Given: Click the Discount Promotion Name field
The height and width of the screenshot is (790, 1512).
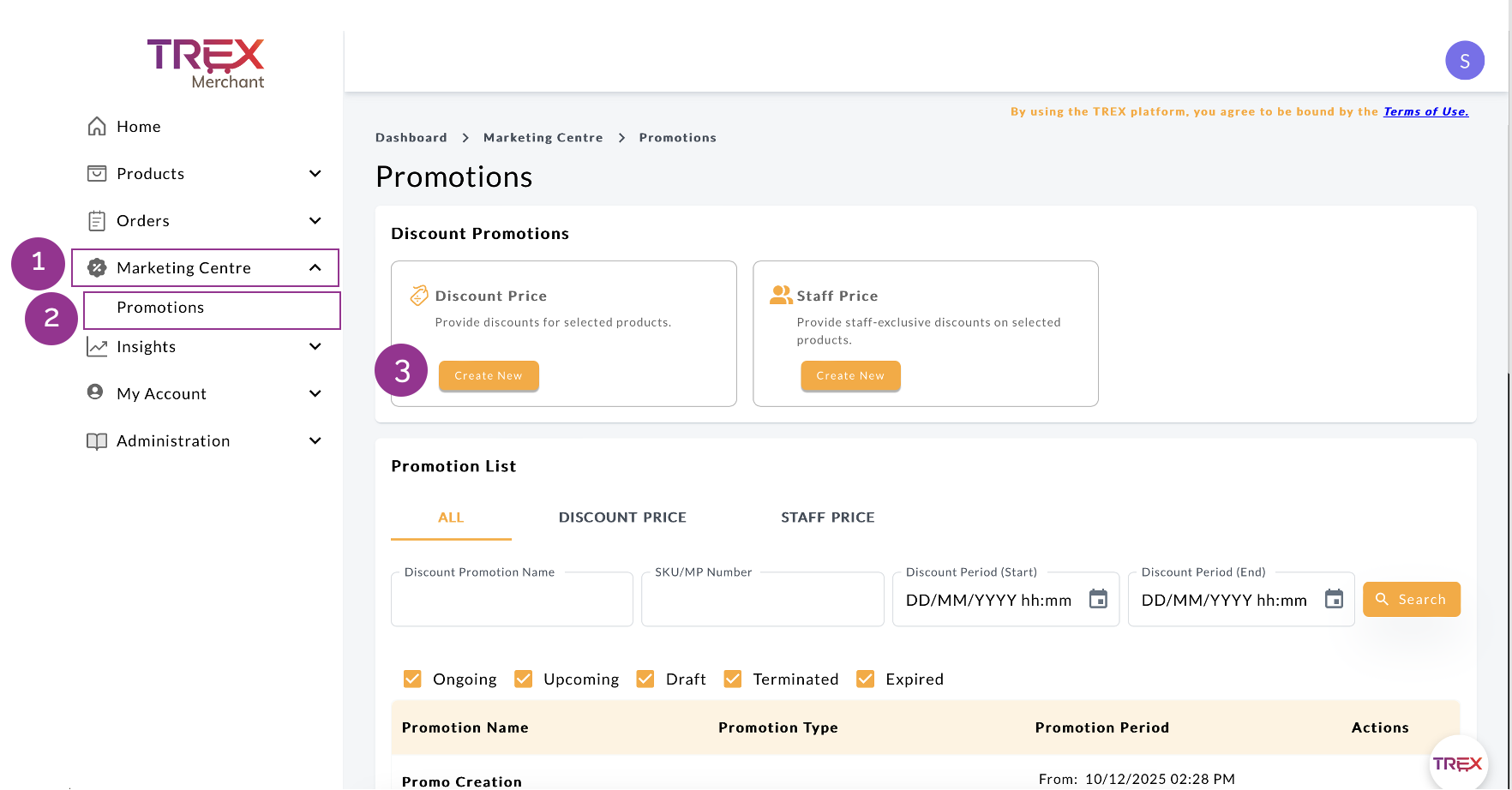Looking at the screenshot, I should tap(512, 600).
